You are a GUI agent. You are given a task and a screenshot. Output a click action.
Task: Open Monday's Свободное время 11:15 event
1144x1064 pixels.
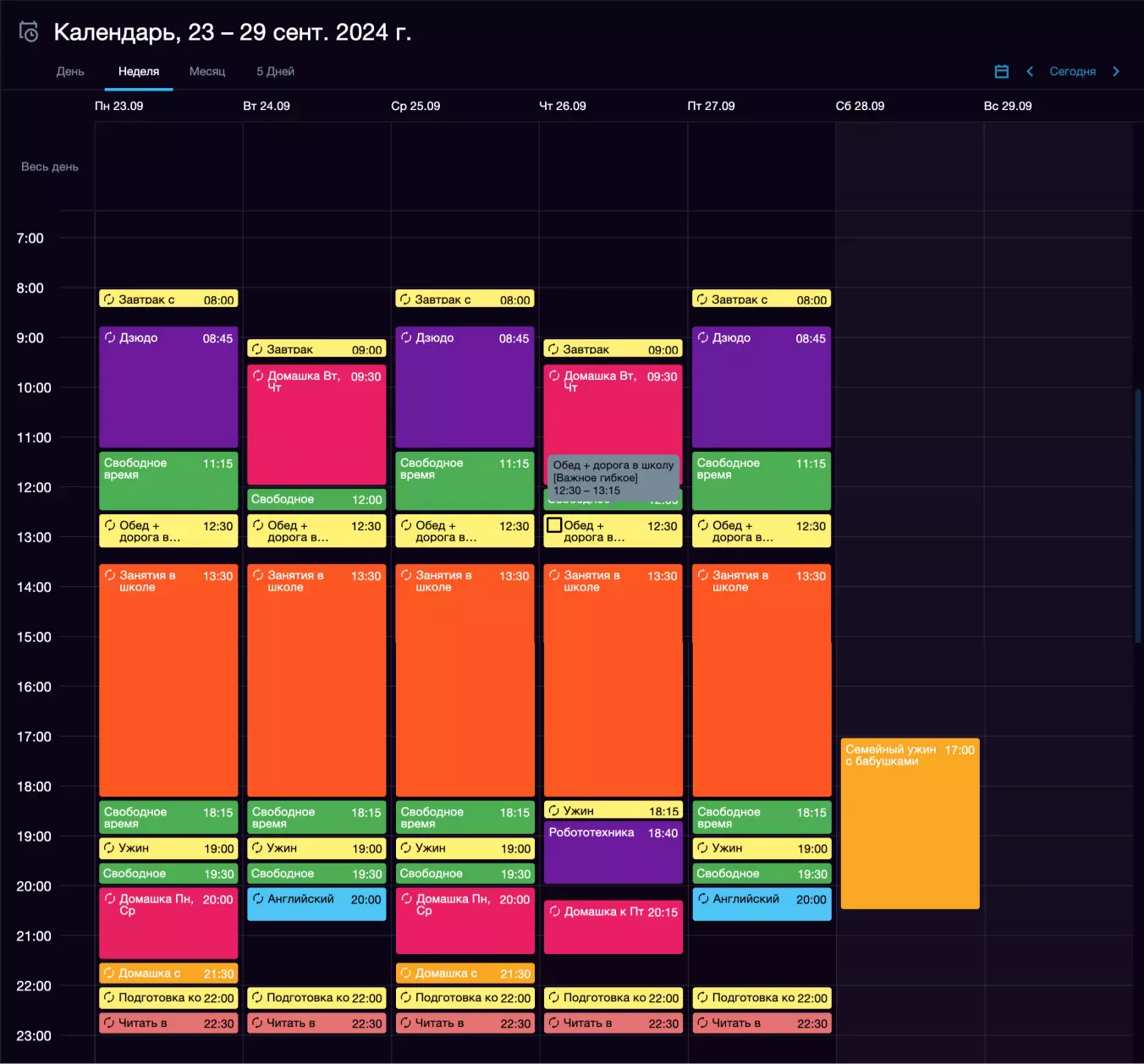(168, 481)
